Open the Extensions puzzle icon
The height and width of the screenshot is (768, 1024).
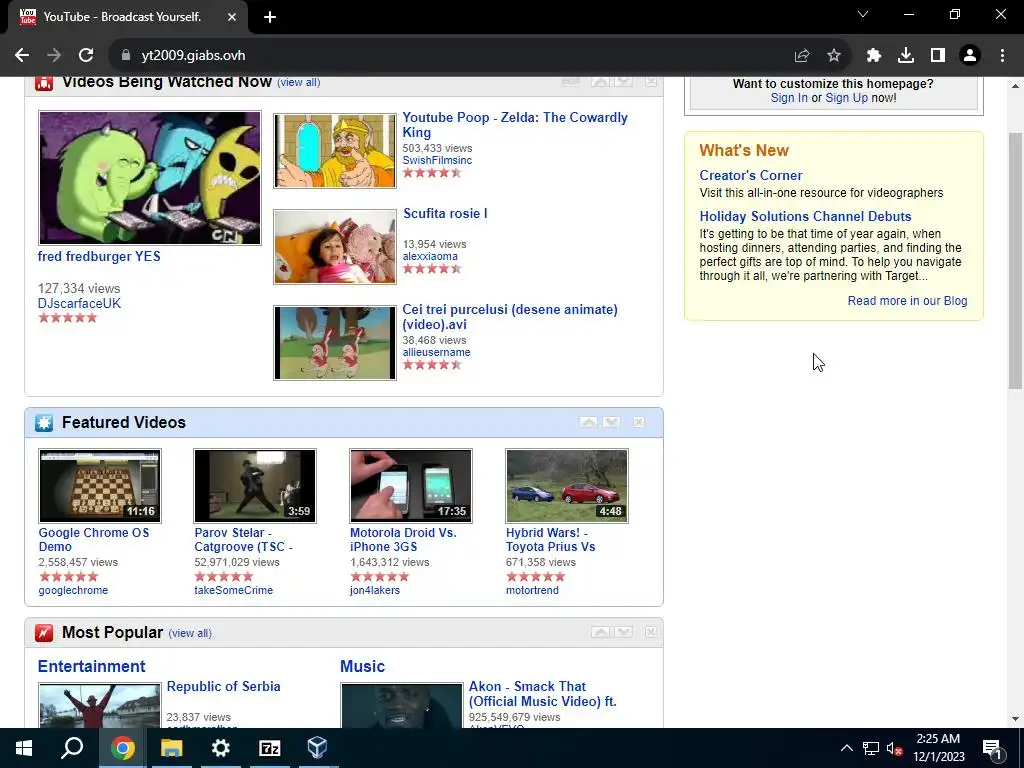[874, 56]
